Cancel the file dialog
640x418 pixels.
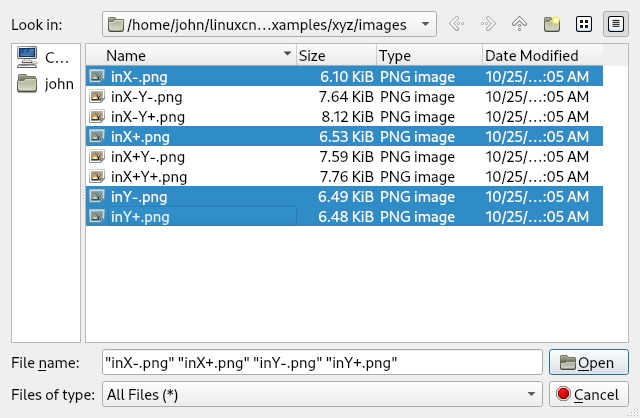tap(589, 394)
